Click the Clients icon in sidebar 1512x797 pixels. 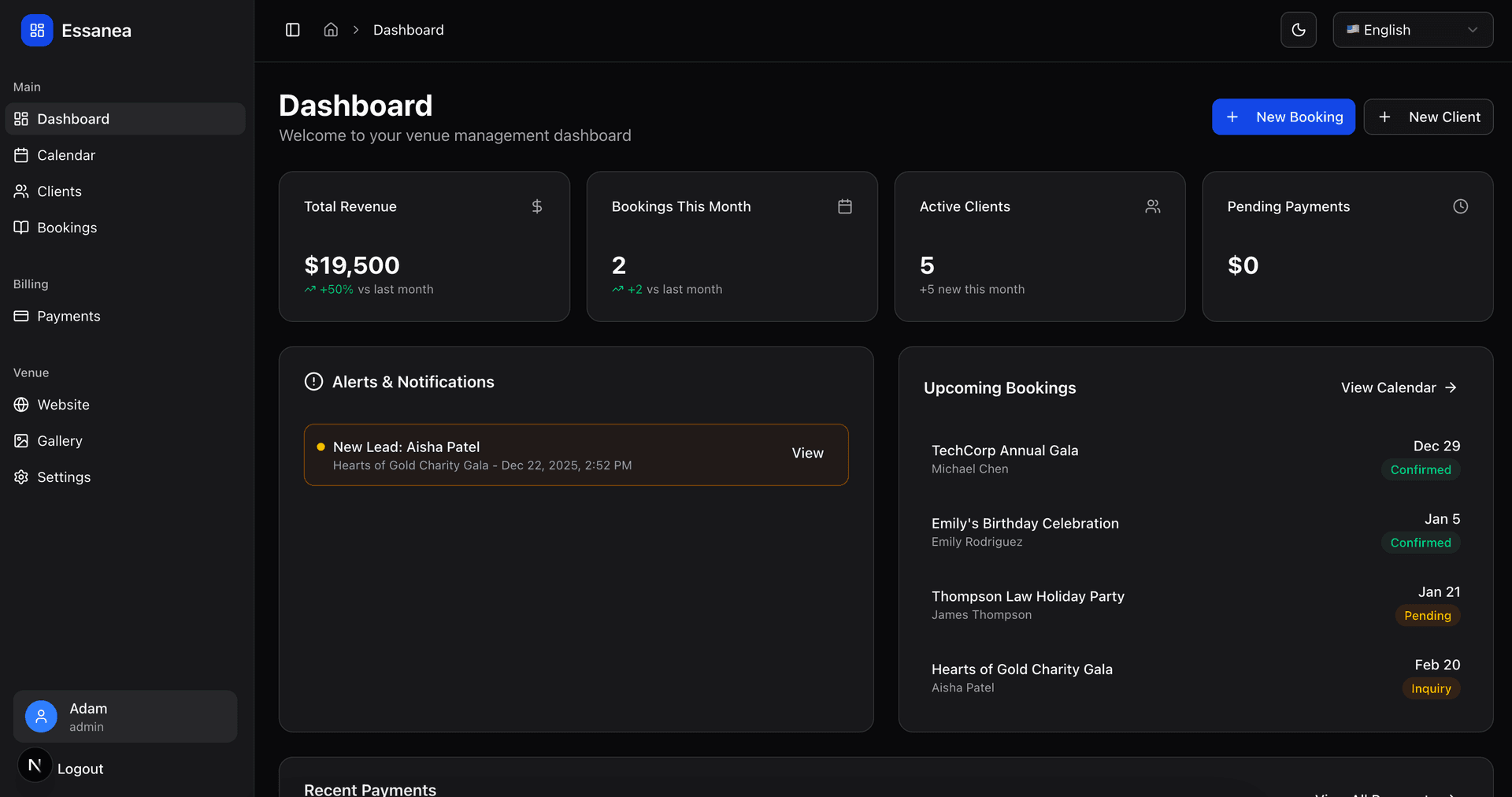pyautogui.click(x=21, y=191)
